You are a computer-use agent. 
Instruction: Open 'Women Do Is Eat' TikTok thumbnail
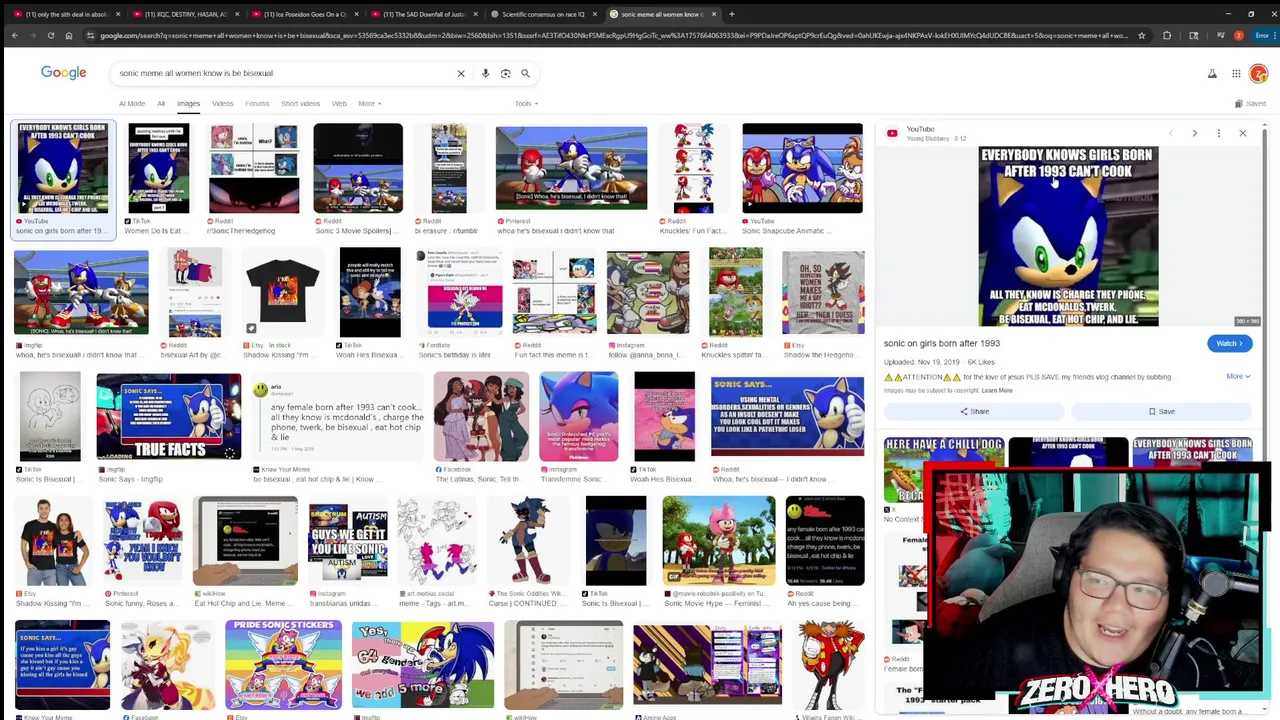tap(159, 168)
